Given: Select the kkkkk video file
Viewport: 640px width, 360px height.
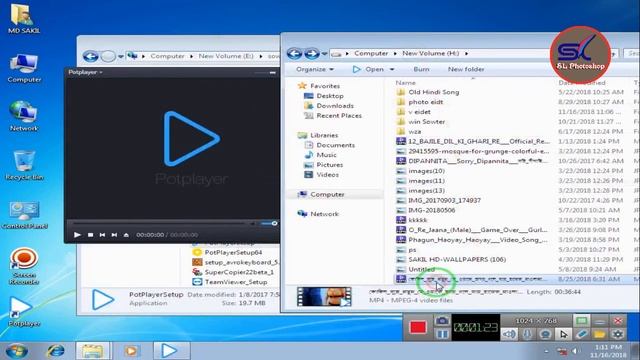Looking at the screenshot, I should click(418, 220).
